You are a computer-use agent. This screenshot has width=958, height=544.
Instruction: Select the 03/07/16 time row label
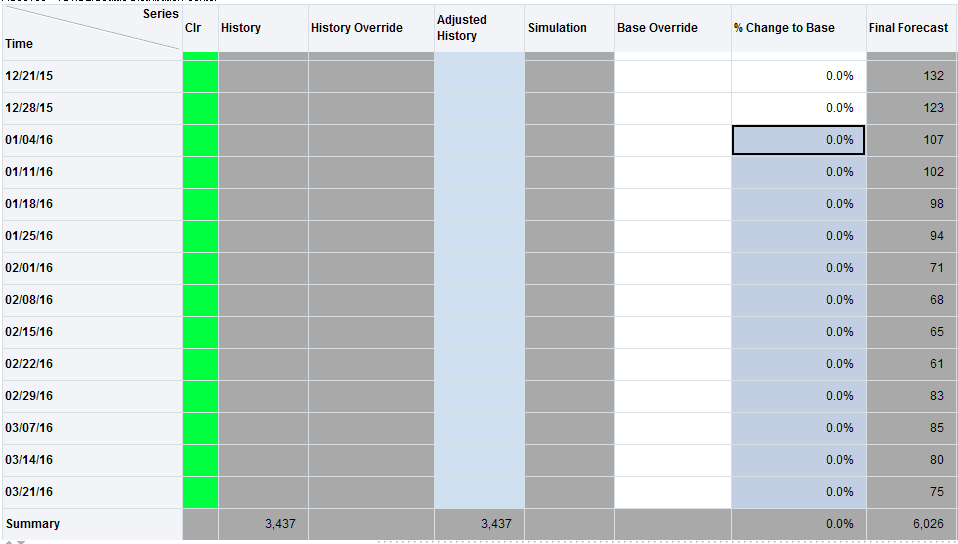(x=92, y=428)
